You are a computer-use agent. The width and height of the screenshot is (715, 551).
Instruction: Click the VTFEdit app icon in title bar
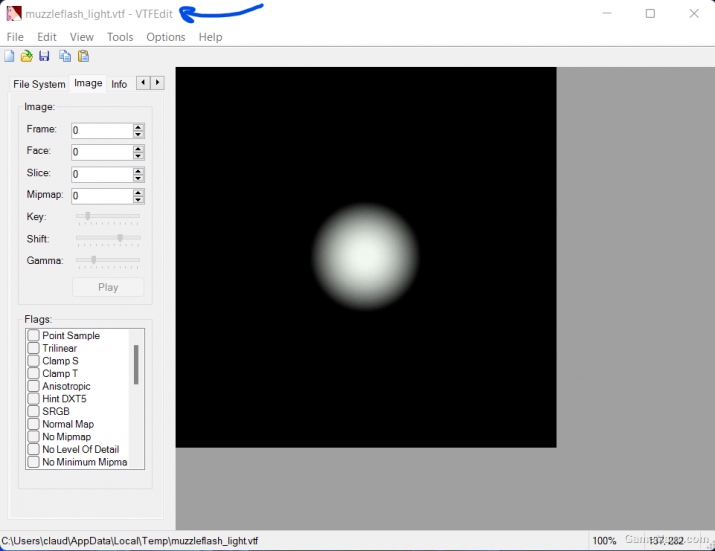(x=14, y=14)
